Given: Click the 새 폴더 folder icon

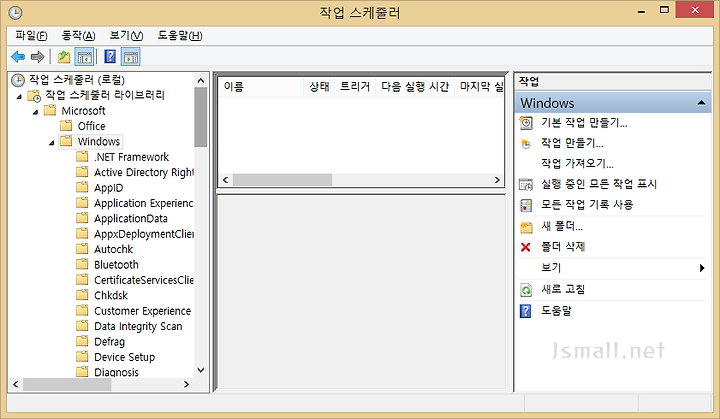Looking at the screenshot, I should pos(526,226).
